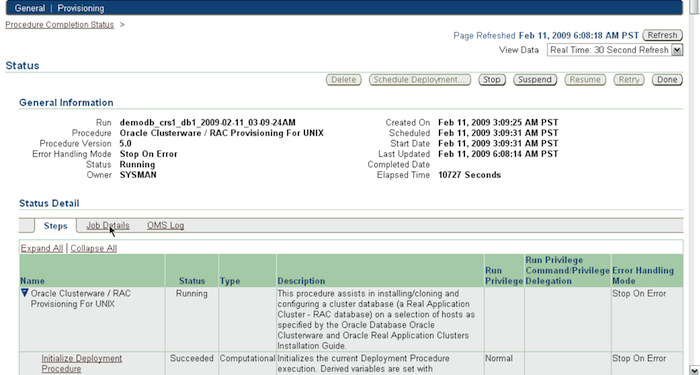Click the Retry button
The width and height of the screenshot is (700, 375).
[x=629, y=79]
